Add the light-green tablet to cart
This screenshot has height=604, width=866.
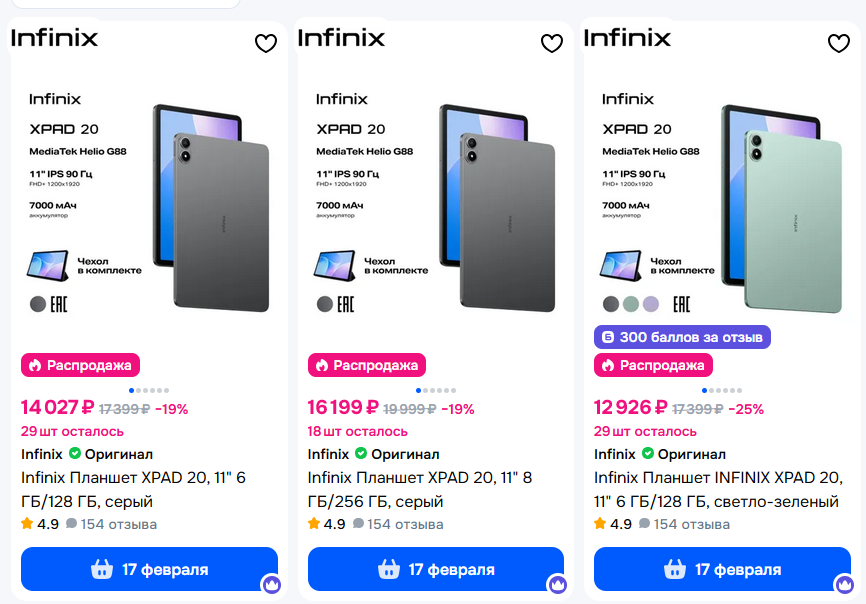722,569
